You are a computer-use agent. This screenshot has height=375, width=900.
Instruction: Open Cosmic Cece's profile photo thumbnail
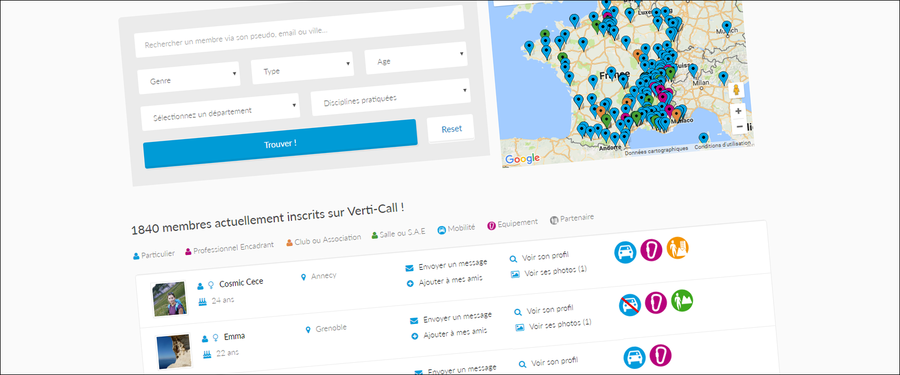[x=169, y=299]
